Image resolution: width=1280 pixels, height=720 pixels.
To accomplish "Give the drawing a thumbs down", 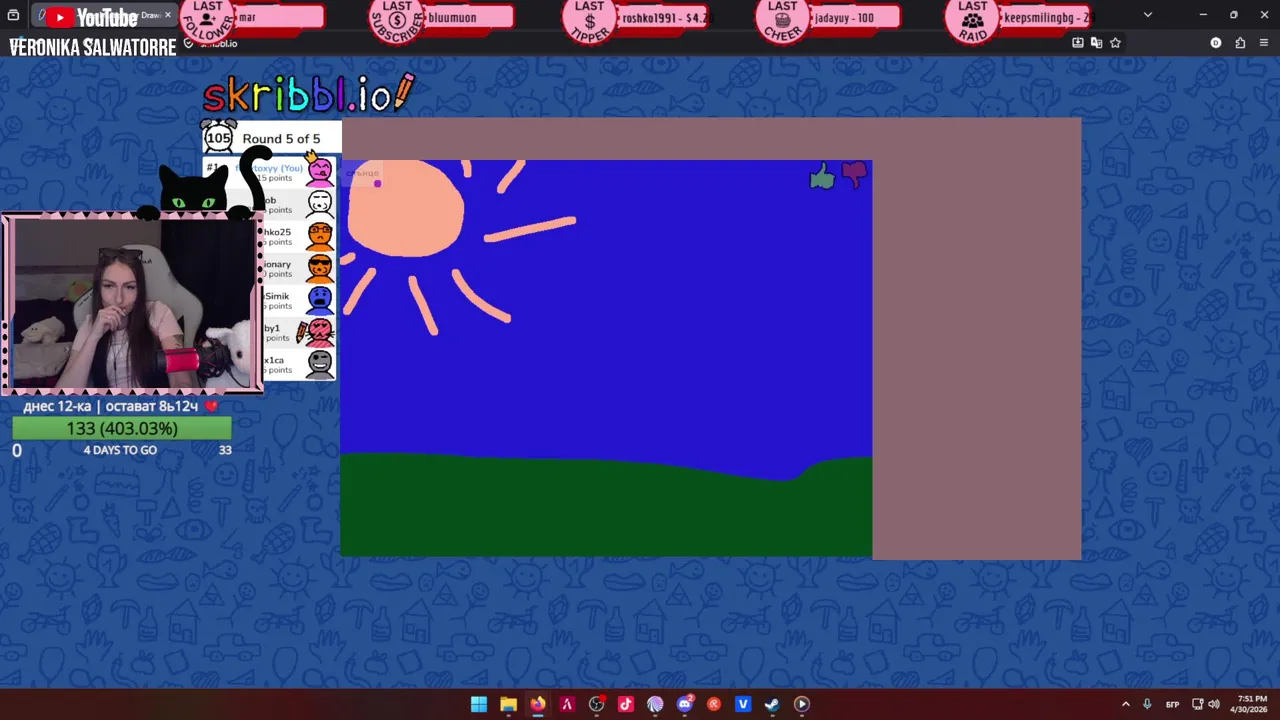I will [854, 175].
